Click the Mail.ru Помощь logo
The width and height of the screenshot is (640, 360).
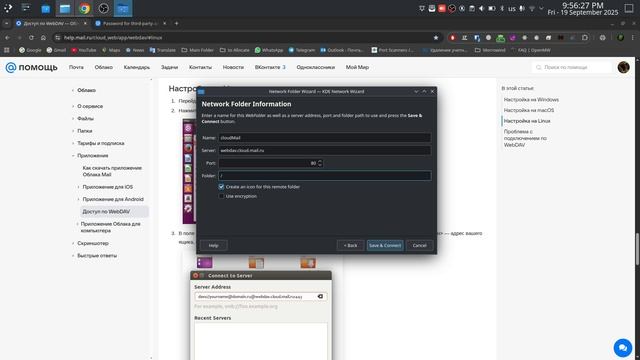[x=31, y=67]
